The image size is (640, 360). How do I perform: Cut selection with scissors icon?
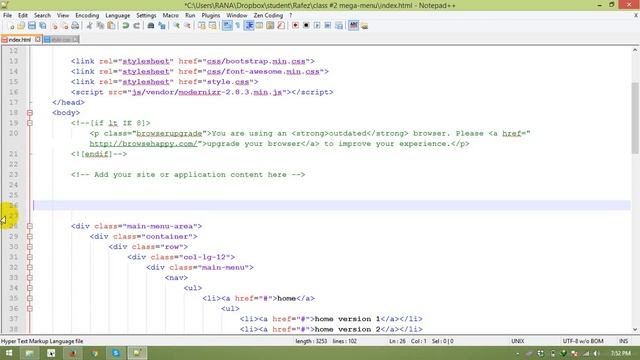point(89,26)
